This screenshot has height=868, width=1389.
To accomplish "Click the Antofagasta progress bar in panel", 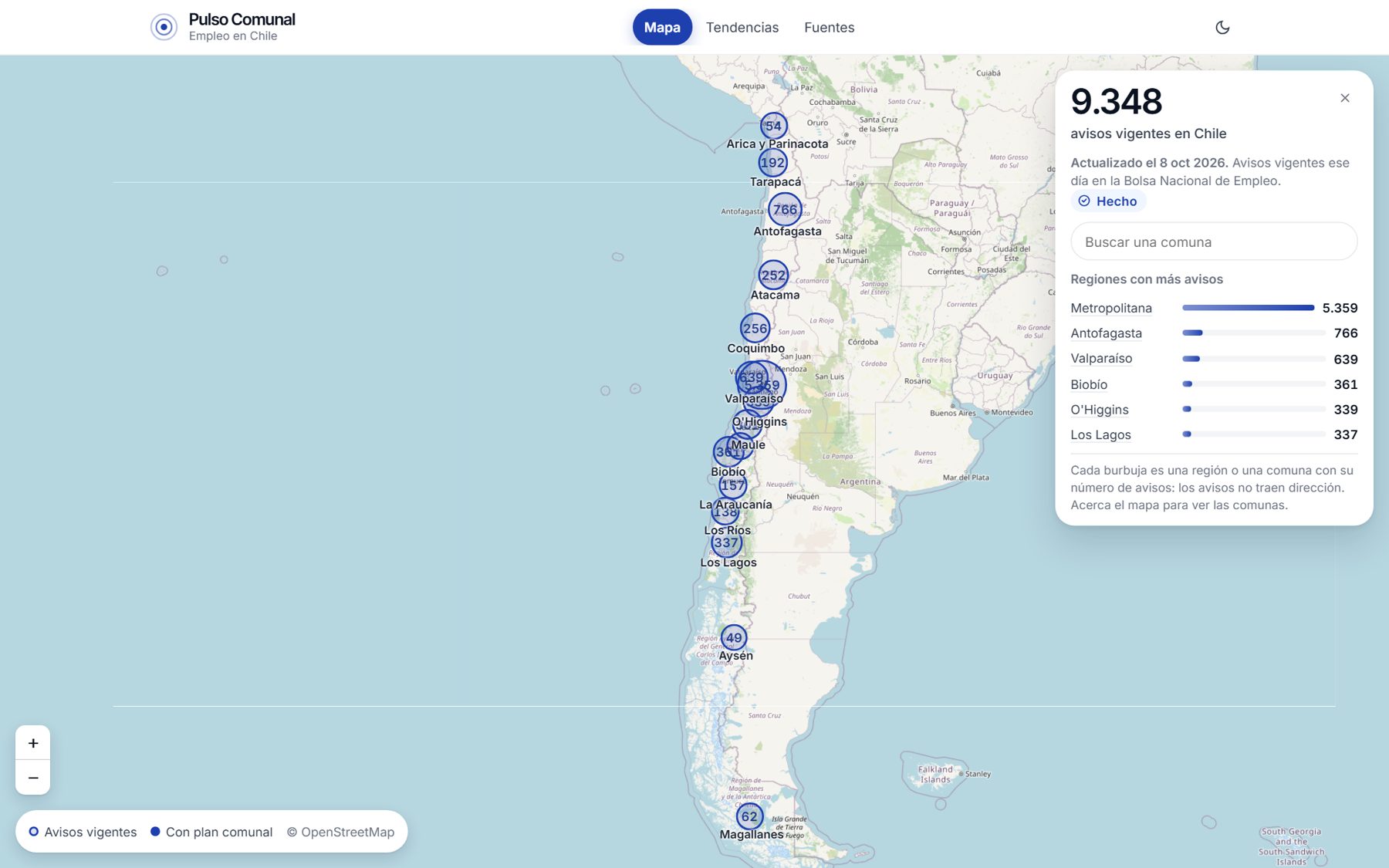I will click(1254, 333).
